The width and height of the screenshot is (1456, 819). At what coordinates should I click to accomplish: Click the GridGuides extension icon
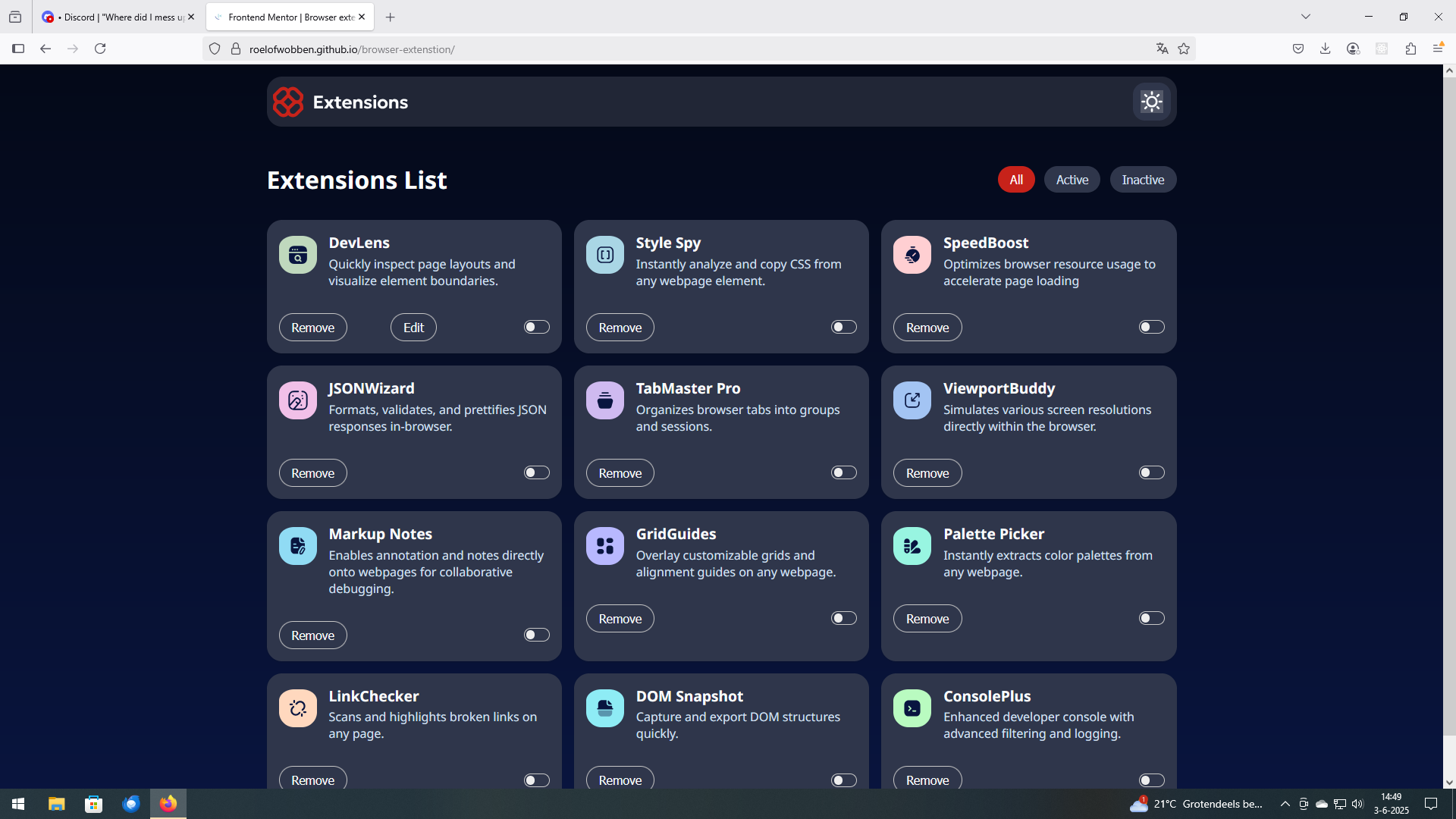tap(605, 546)
